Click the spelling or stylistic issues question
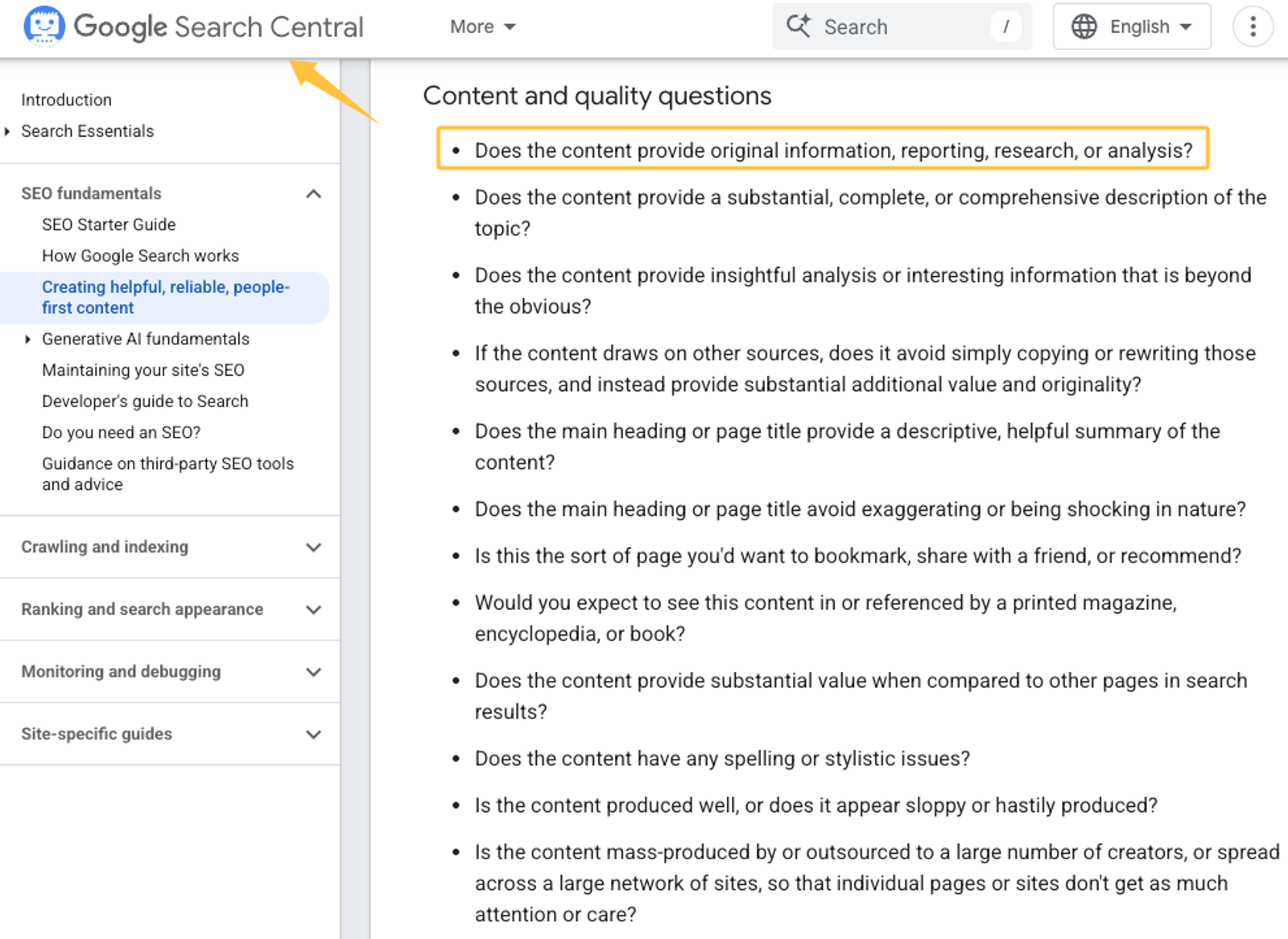 [723, 759]
